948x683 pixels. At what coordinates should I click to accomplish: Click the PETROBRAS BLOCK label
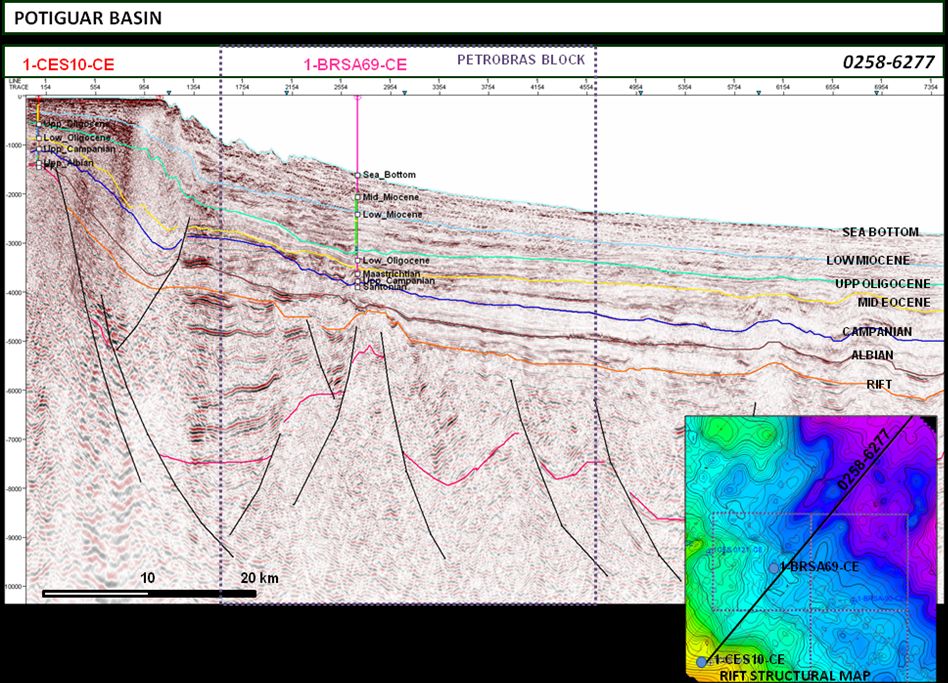(521, 60)
